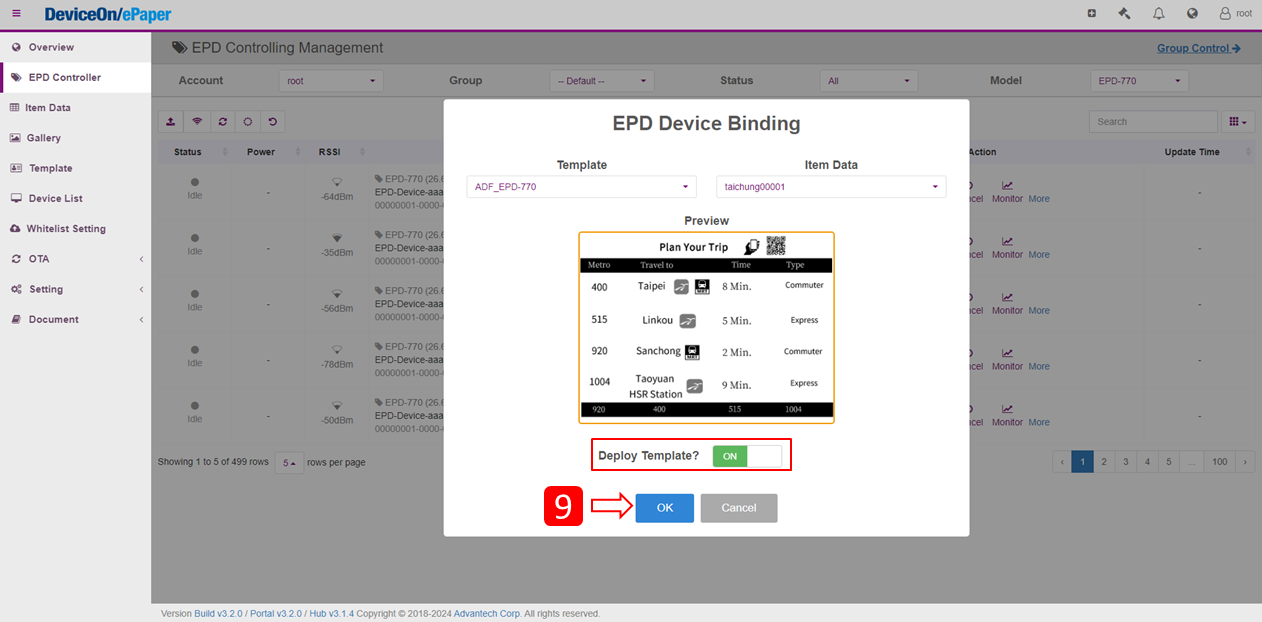Click the upload icon in toolbar
This screenshot has height=622, width=1262.
pyautogui.click(x=171, y=122)
